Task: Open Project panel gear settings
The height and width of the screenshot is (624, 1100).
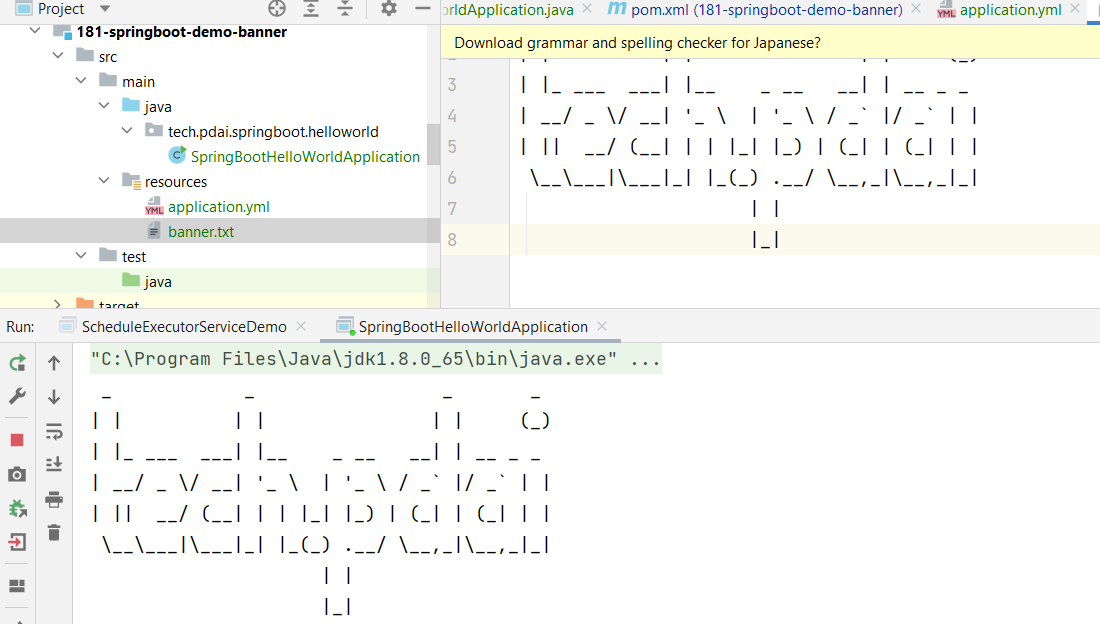Action: (389, 9)
